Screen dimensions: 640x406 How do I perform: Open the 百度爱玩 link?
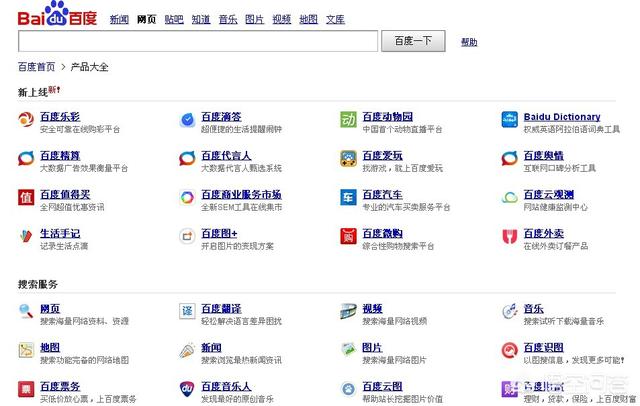[382, 155]
